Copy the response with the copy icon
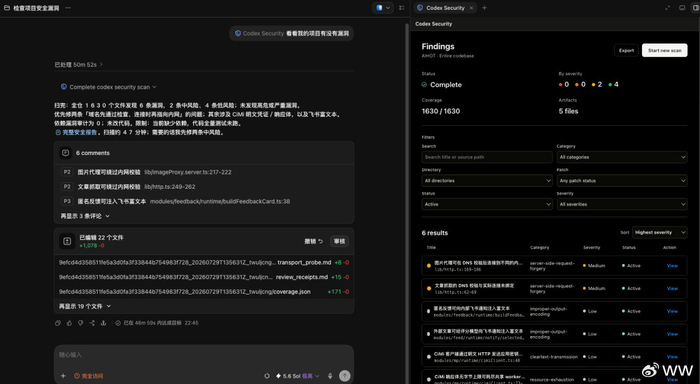700x384 pixels. [x=58, y=323]
